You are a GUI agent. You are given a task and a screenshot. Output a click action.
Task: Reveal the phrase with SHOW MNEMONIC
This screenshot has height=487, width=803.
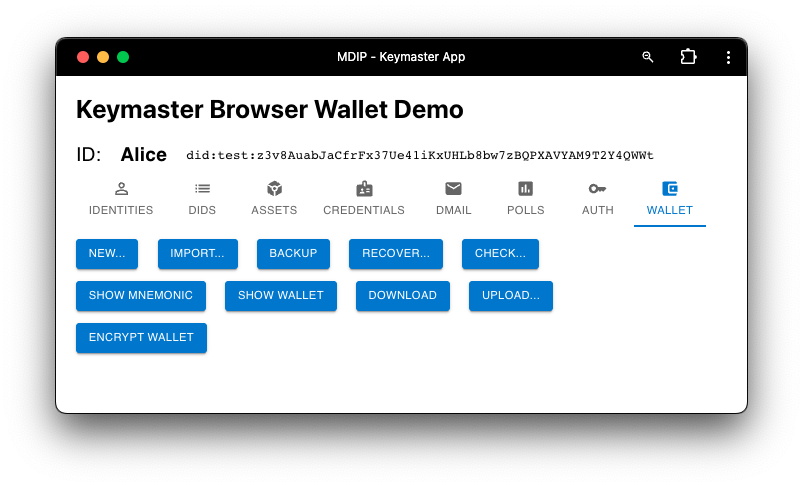tap(141, 296)
